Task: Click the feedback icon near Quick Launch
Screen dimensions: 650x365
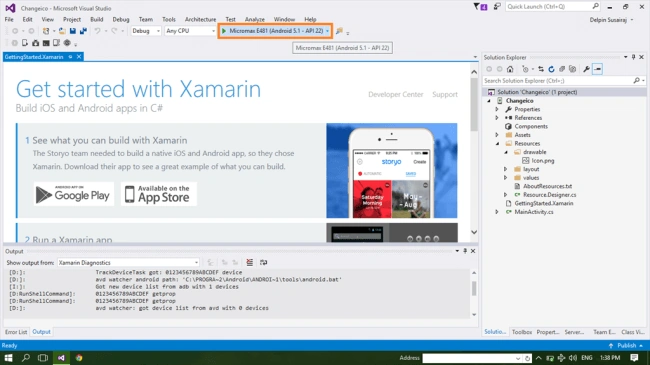Action: click(x=497, y=7)
